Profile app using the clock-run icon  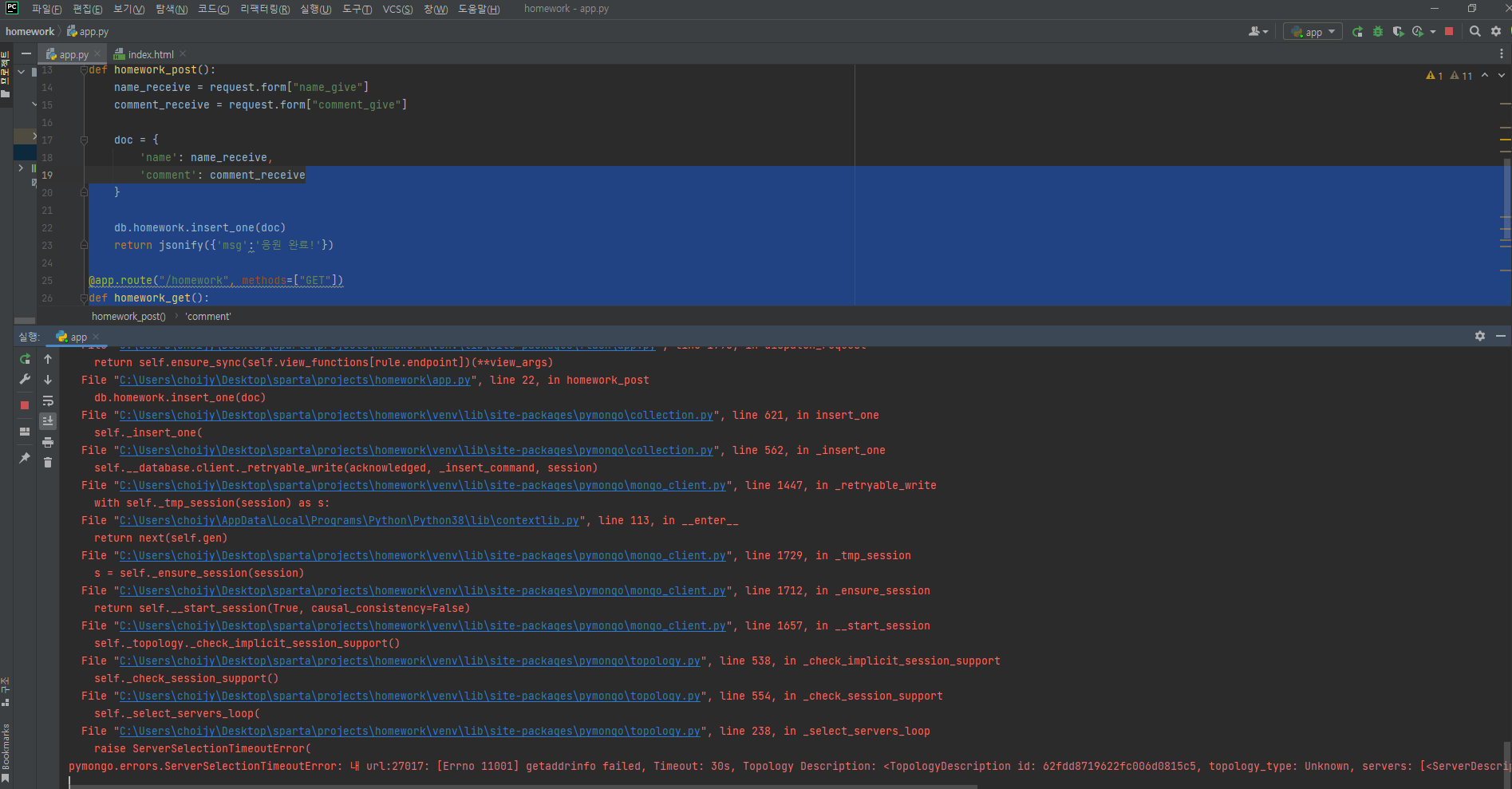click(1418, 32)
